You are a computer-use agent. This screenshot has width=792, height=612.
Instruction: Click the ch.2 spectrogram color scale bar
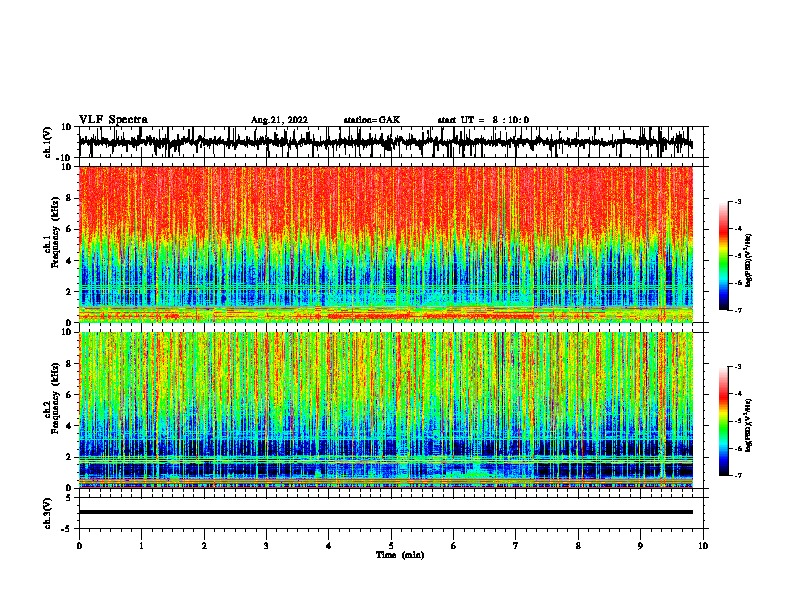(x=724, y=421)
